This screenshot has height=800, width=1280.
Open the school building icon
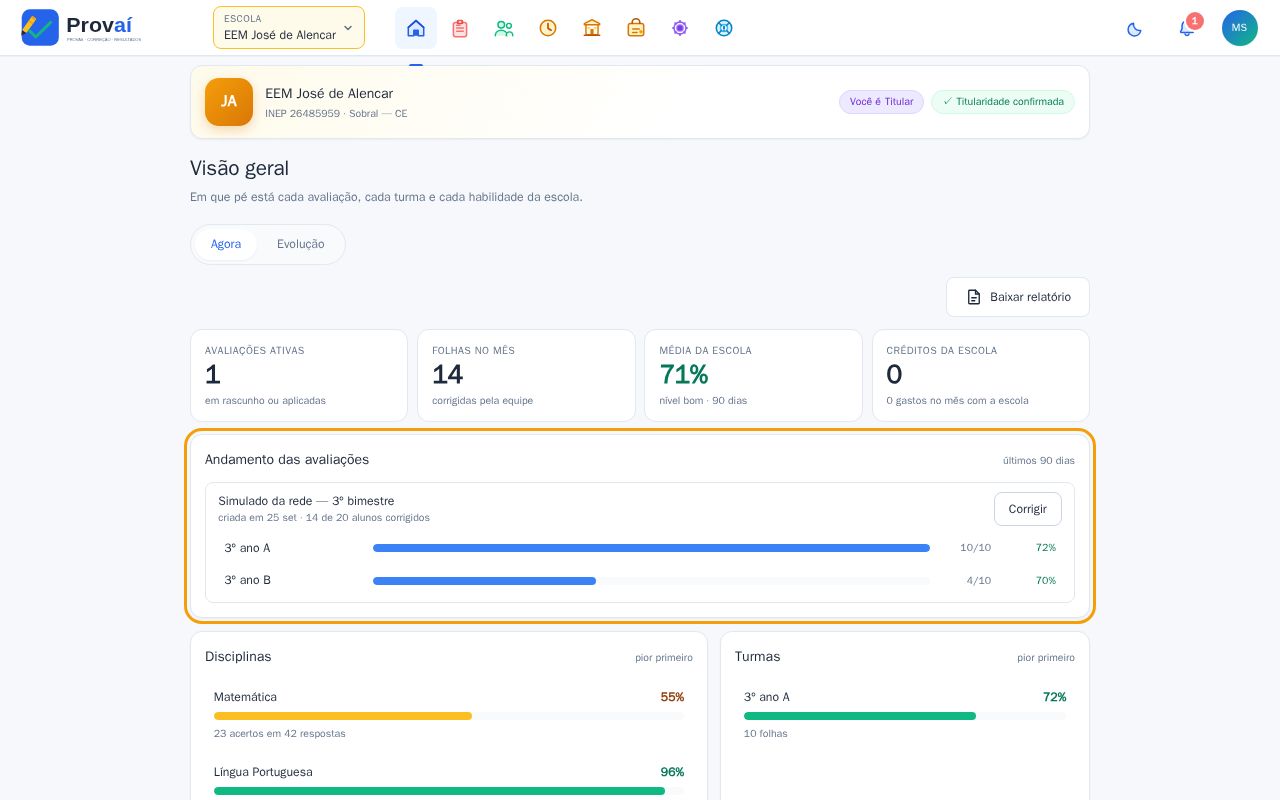[x=592, y=28]
